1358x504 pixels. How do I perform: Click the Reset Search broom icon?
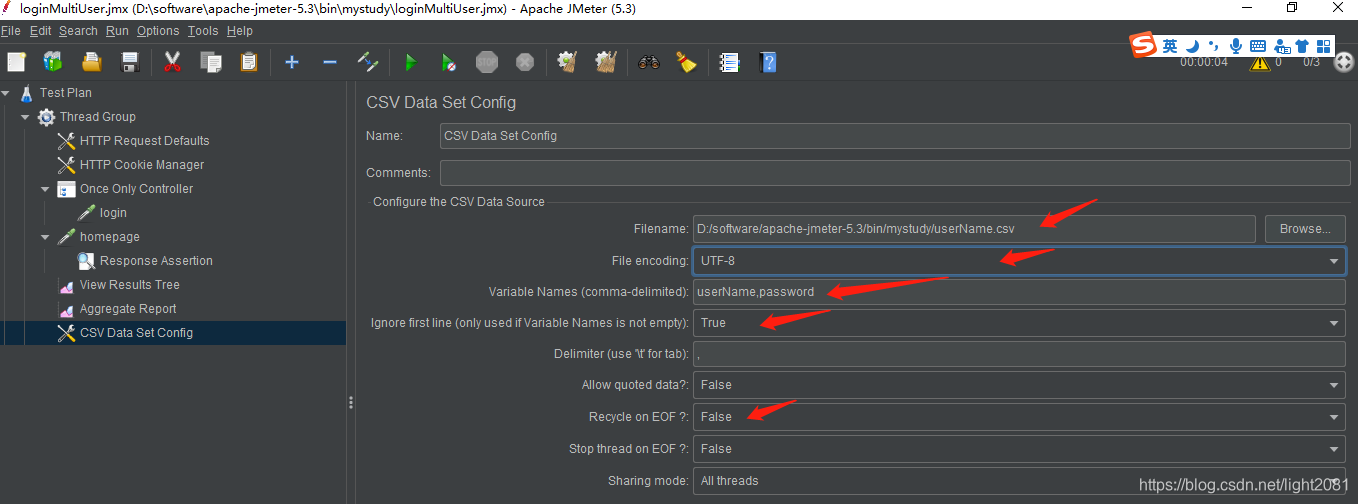pos(686,62)
